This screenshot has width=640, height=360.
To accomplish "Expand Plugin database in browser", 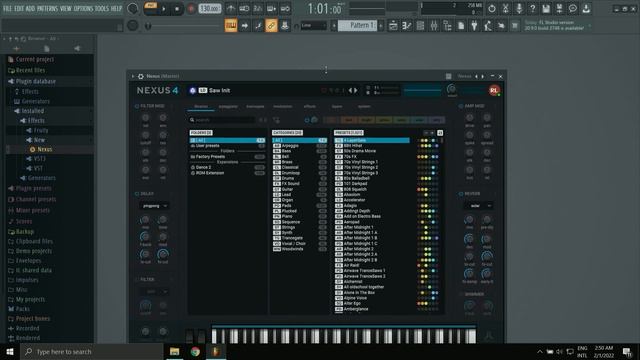I will click(36, 81).
